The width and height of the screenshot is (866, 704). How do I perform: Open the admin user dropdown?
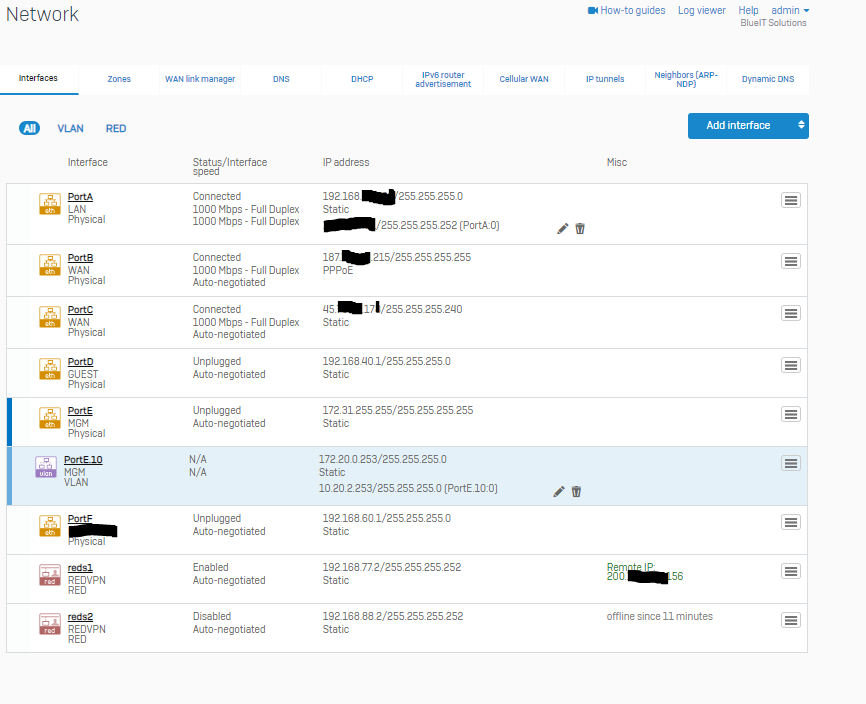[790, 10]
